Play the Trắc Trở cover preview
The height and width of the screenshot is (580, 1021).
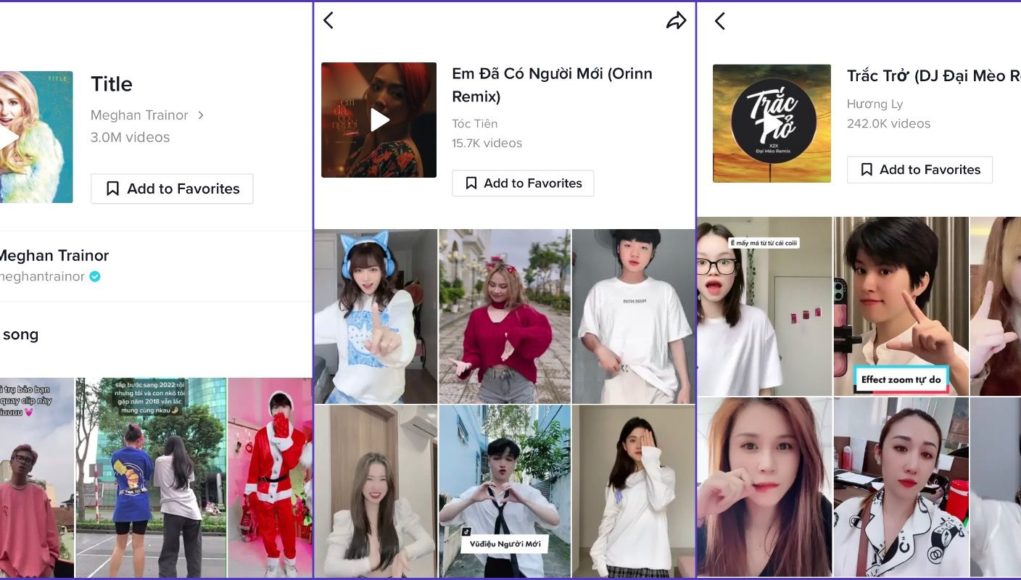tap(772, 123)
